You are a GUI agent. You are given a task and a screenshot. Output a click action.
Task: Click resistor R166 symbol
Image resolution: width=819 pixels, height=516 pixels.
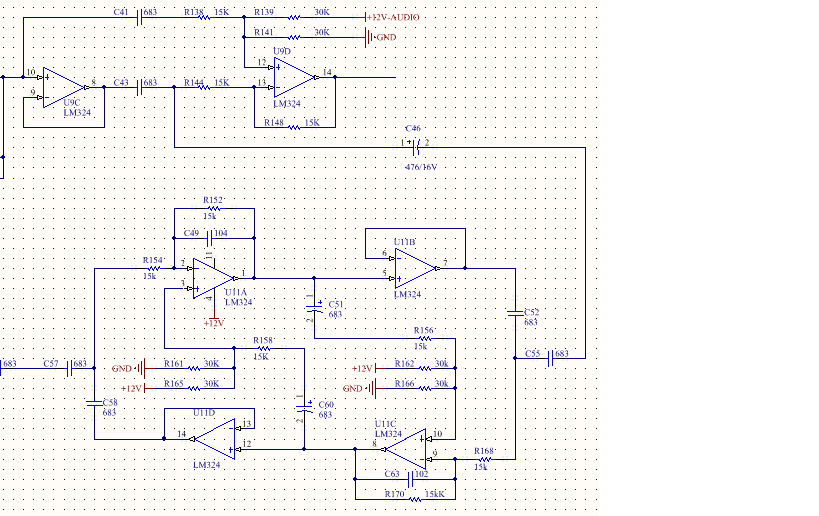425,389
